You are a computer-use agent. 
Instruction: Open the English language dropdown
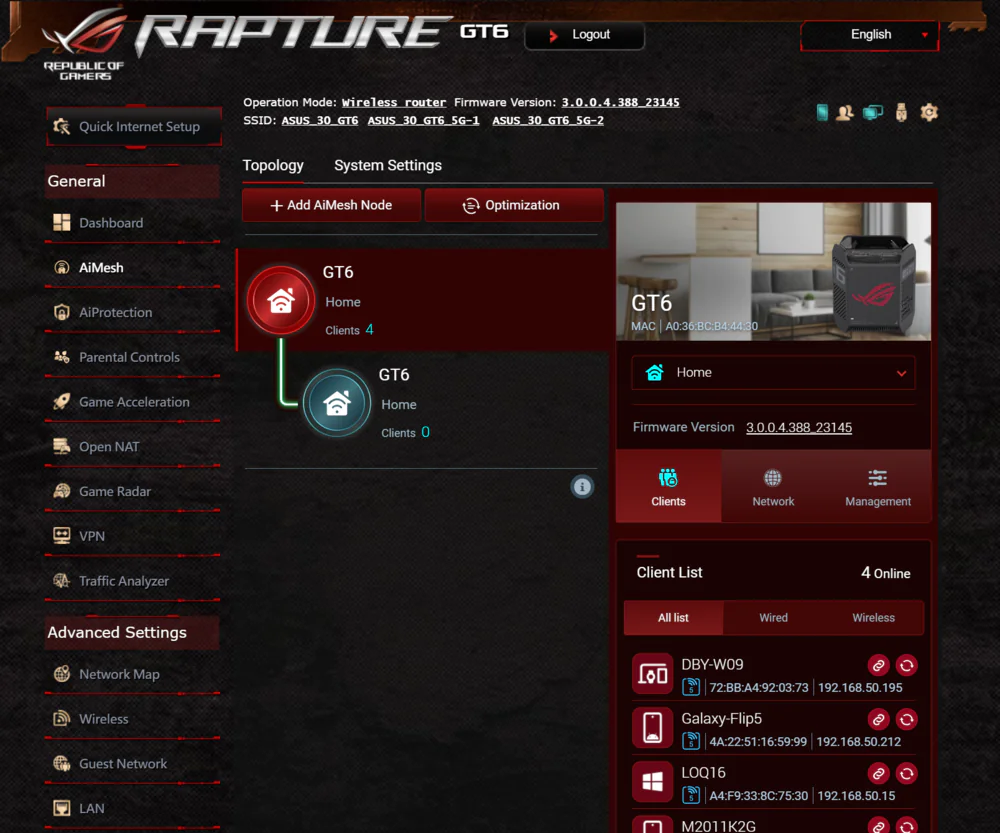(x=870, y=35)
